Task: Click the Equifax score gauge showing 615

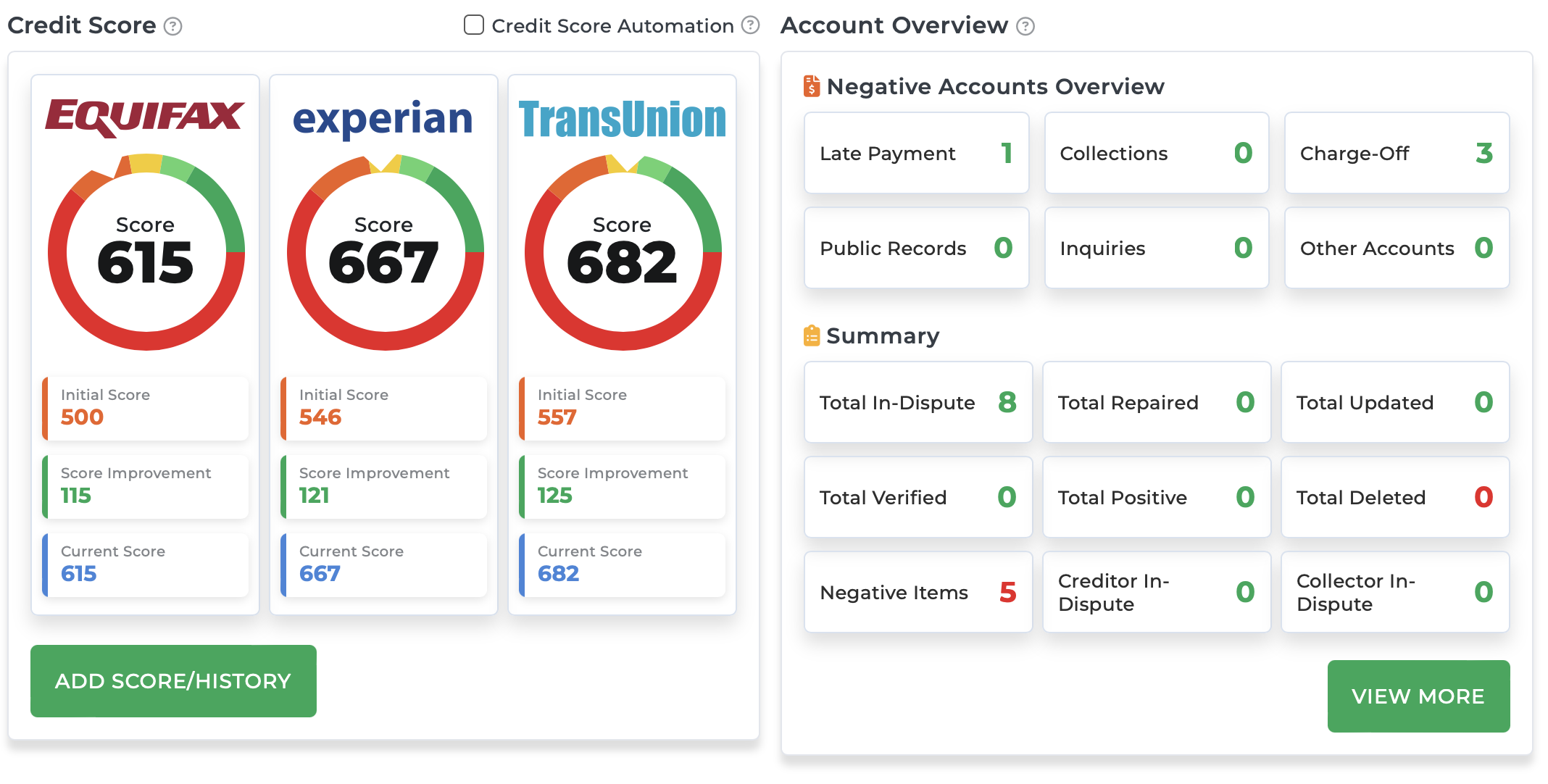Action: [x=146, y=252]
